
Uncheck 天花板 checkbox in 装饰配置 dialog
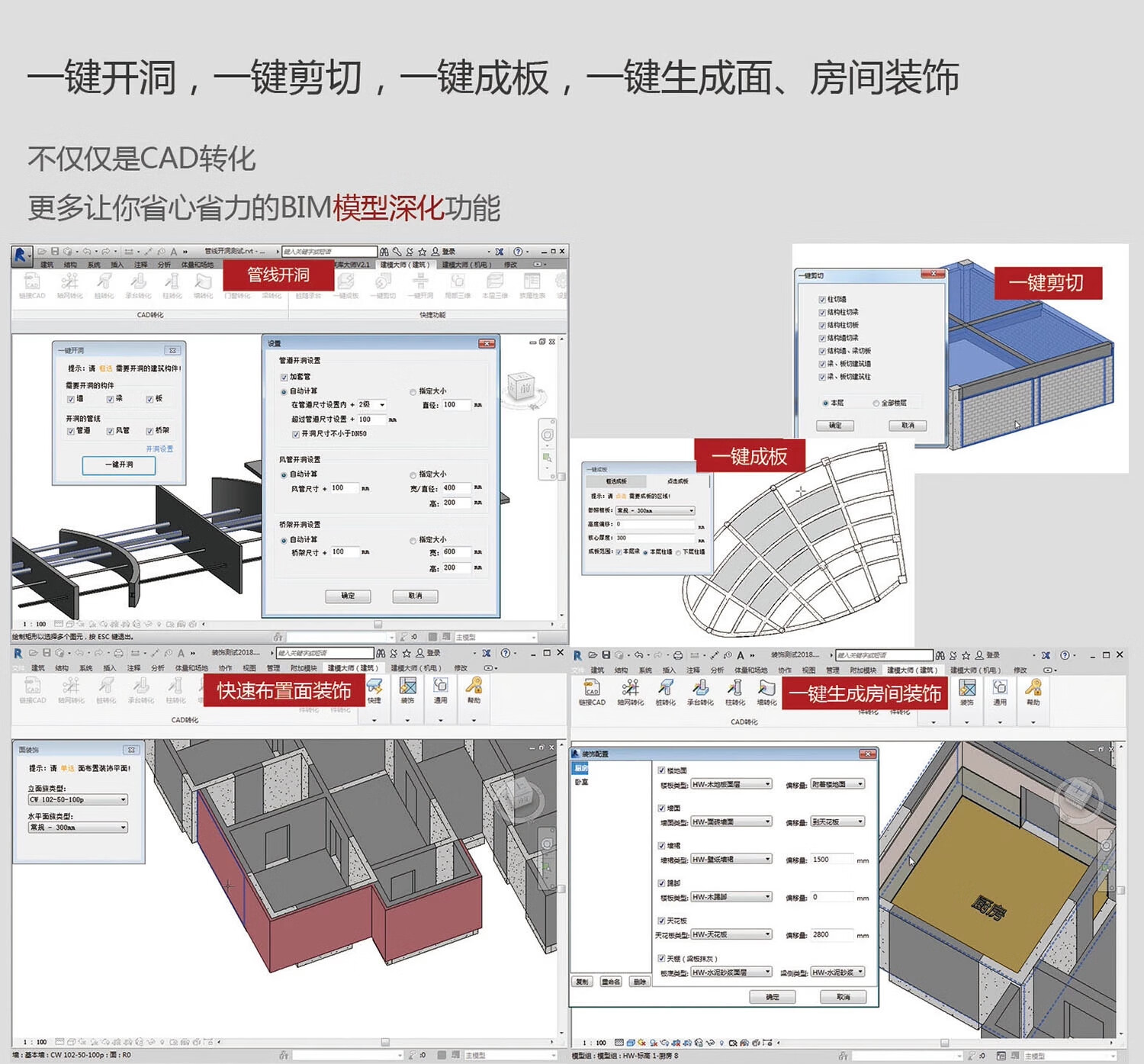pyautogui.click(x=661, y=921)
